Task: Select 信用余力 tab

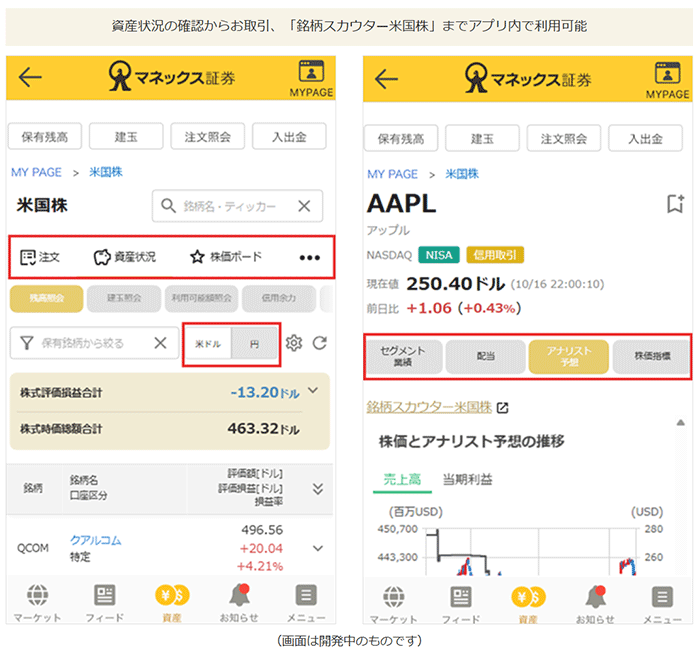Action: point(279,298)
